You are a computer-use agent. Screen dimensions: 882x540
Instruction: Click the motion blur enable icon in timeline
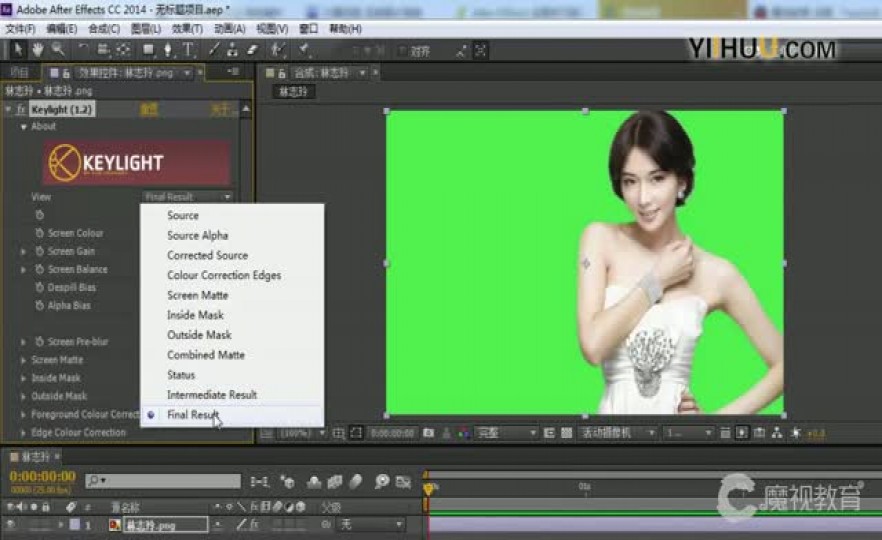(x=356, y=482)
